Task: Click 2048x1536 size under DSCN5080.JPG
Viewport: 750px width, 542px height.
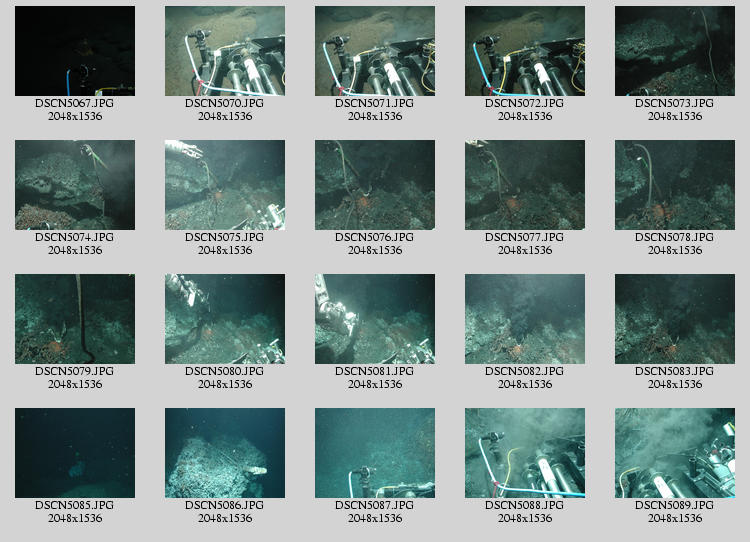Action: [x=225, y=384]
